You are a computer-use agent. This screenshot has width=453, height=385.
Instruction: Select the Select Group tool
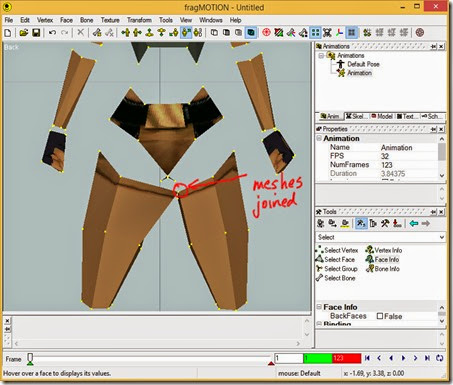click(x=337, y=269)
